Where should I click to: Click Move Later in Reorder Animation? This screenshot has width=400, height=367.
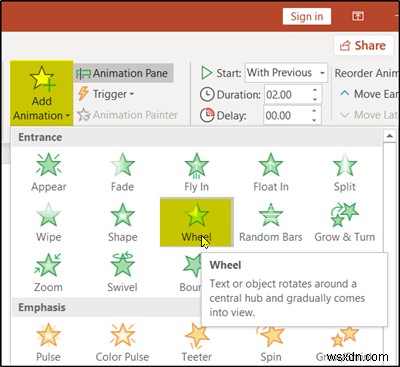368,115
